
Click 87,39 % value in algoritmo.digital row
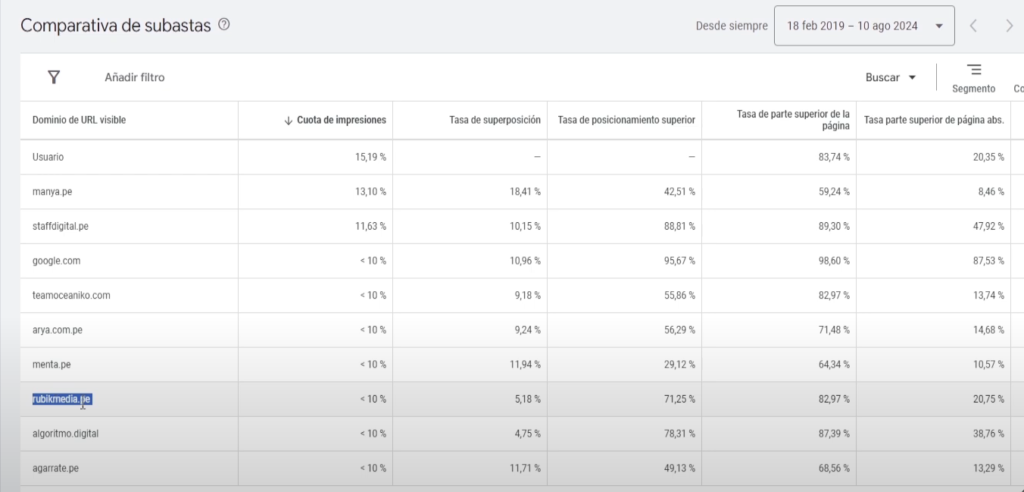[x=835, y=434]
